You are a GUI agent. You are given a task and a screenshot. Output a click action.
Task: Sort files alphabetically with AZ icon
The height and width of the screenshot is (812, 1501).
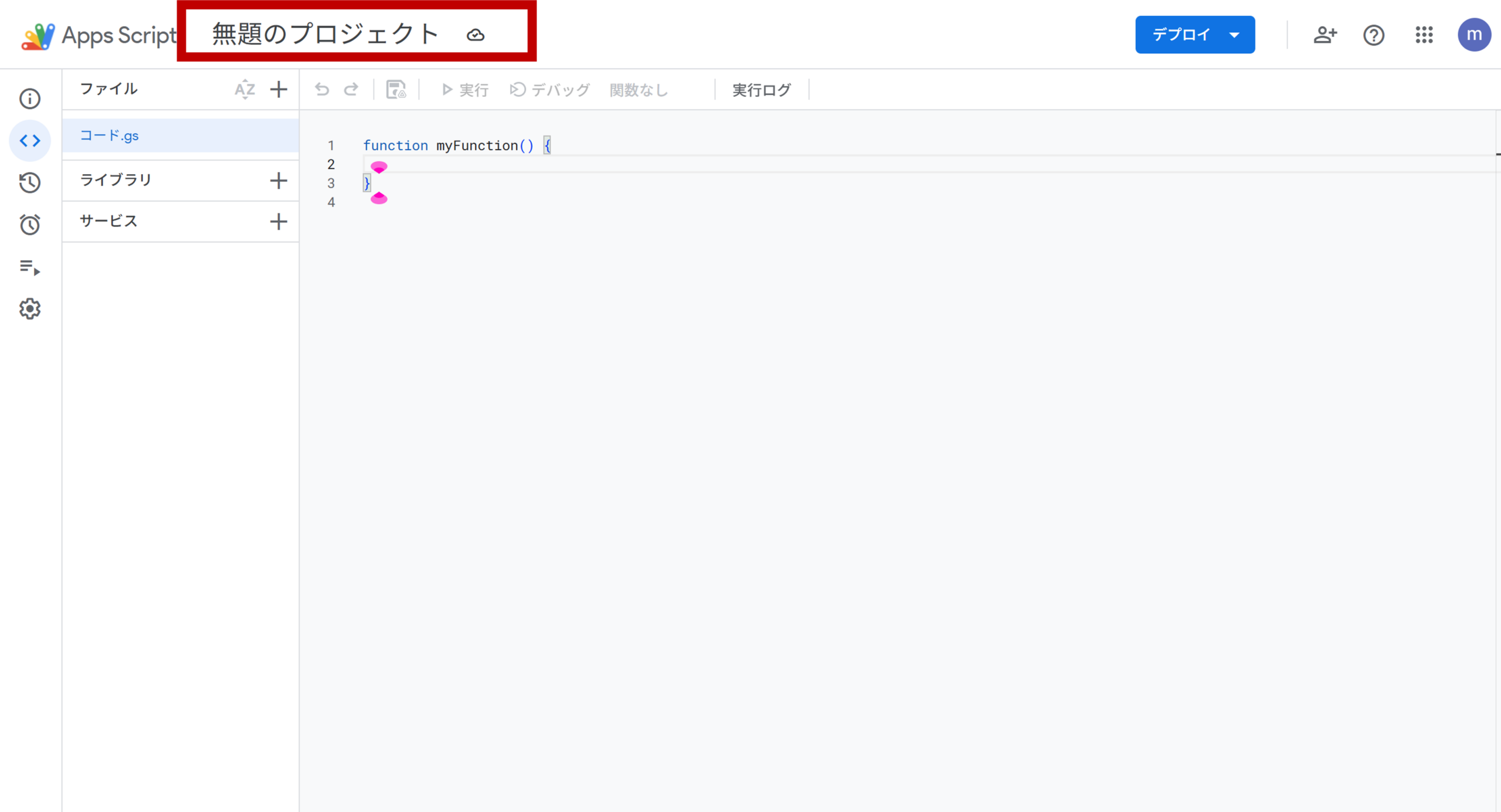coord(244,90)
